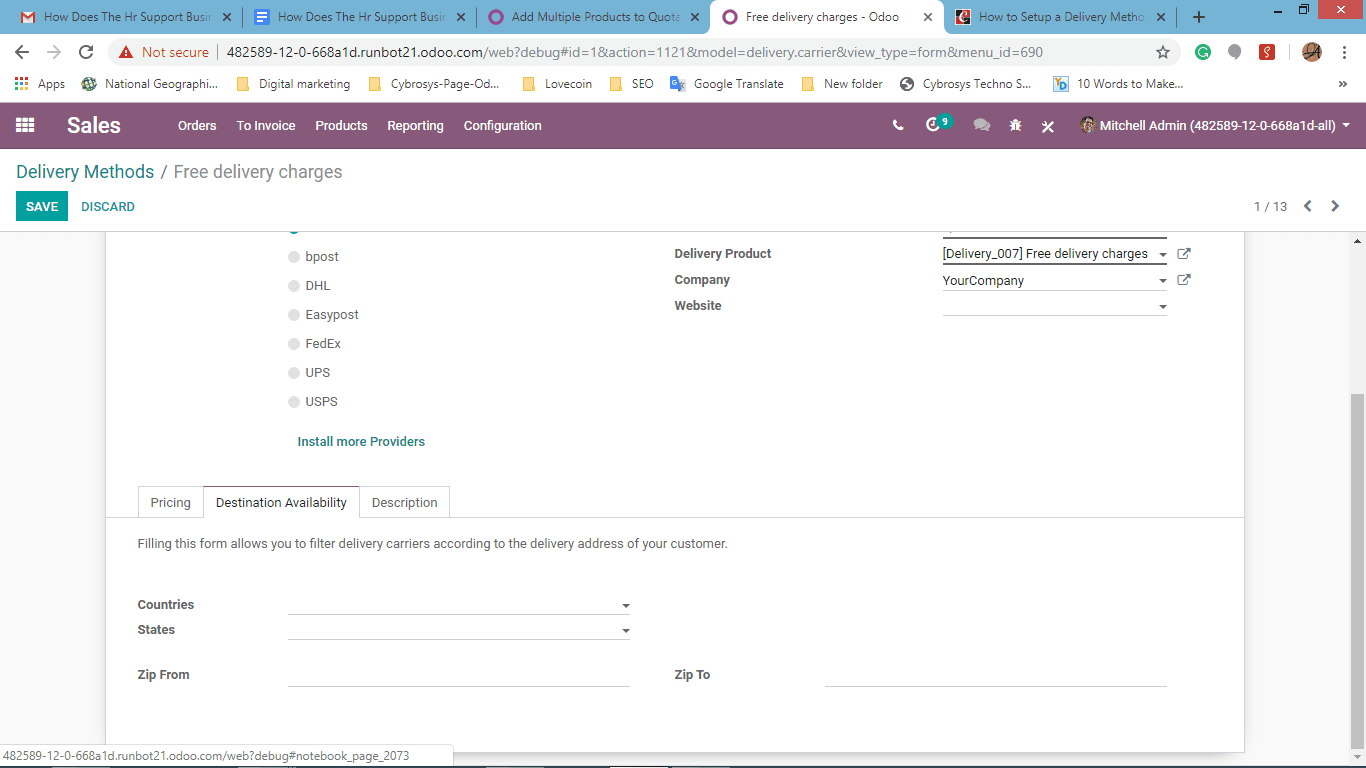Close the Add Multiple Products tab
Viewport: 1366px width, 768px height.
695,17
